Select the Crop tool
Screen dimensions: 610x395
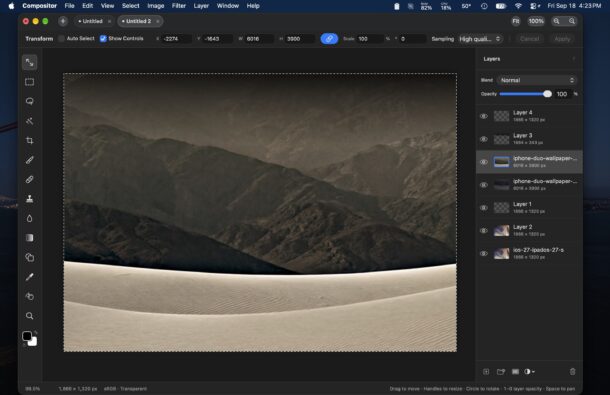tap(30, 140)
